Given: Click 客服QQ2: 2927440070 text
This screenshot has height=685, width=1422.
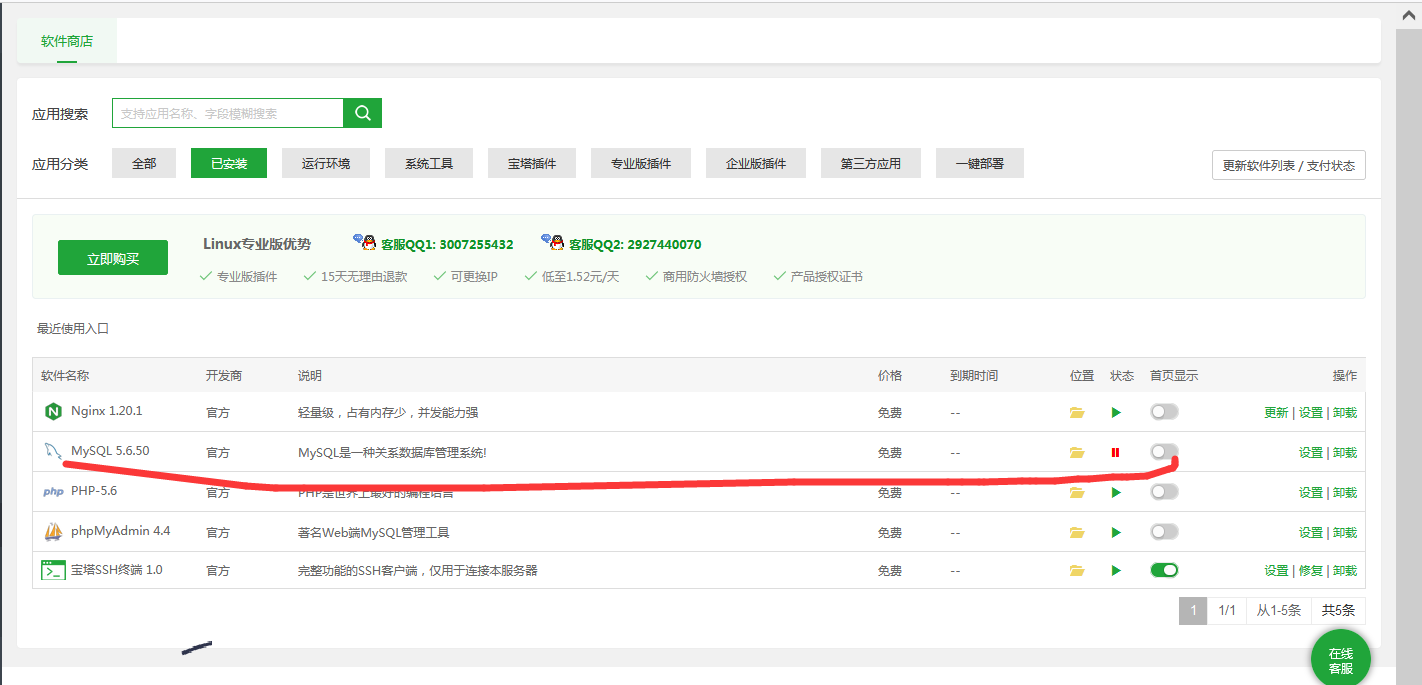Looking at the screenshot, I should point(635,244).
